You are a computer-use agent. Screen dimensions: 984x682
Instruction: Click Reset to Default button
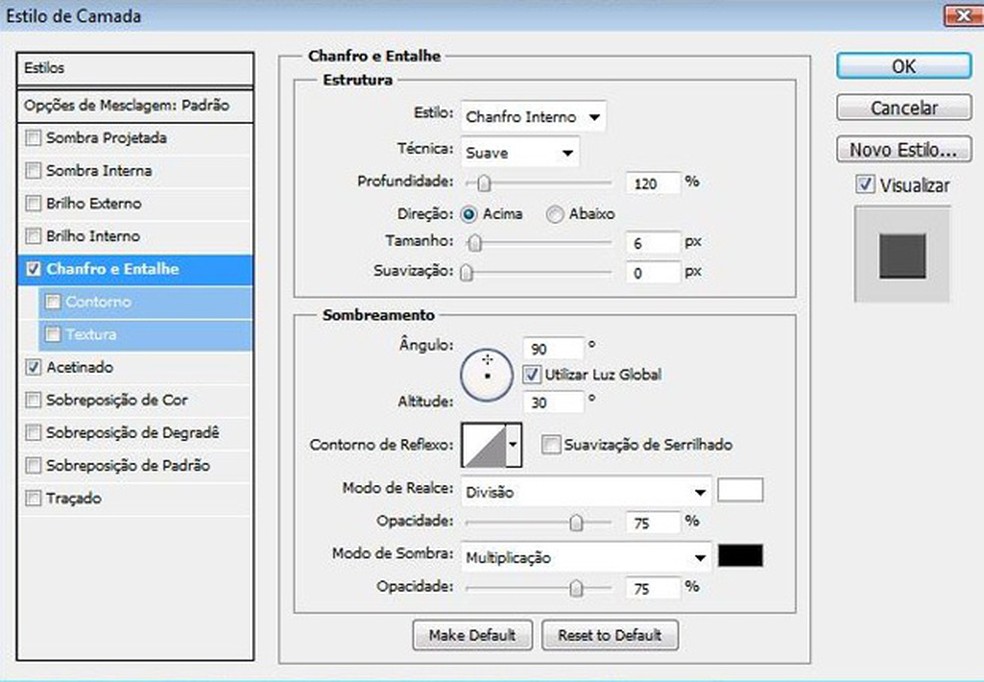[609, 635]
